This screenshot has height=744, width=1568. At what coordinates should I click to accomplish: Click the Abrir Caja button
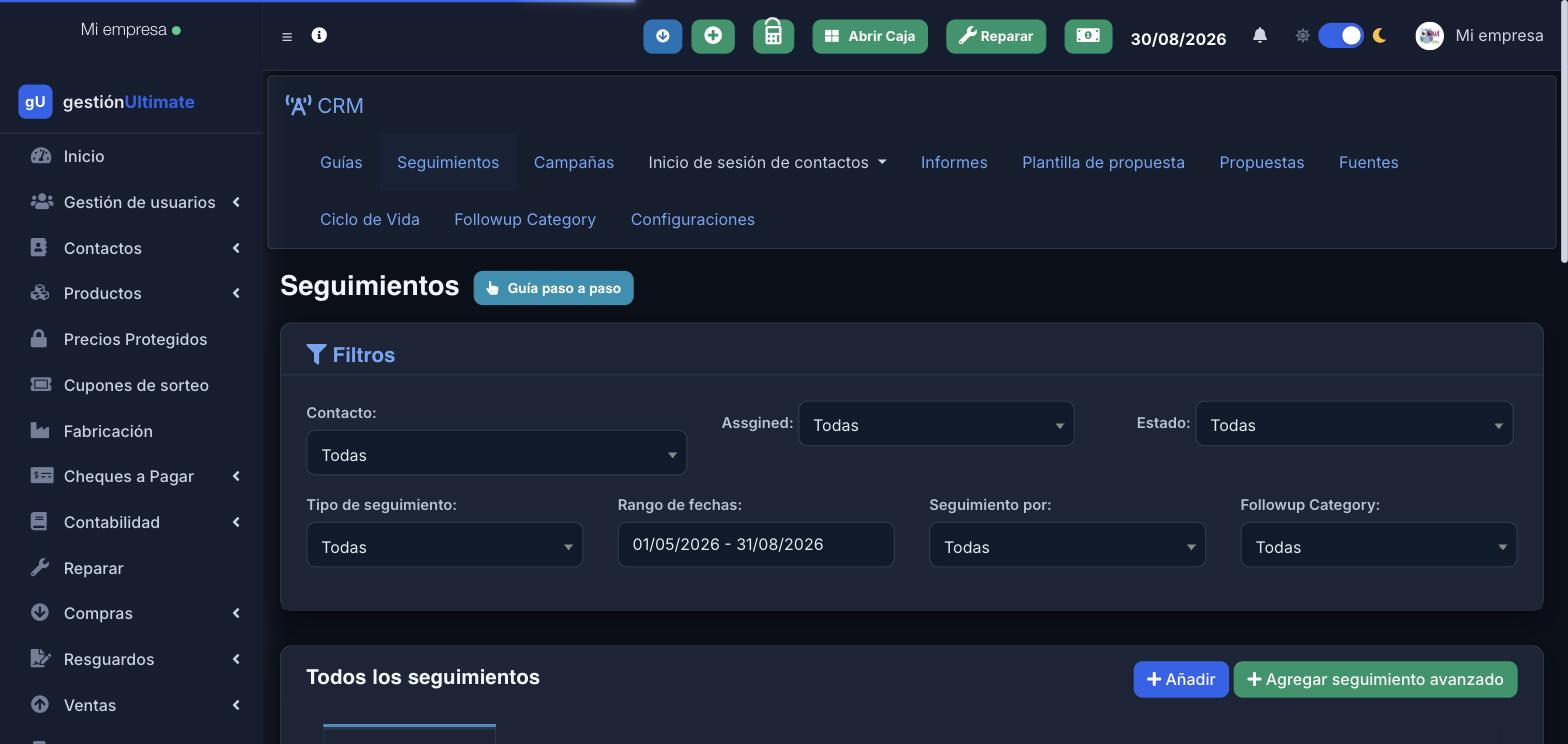click(870, 36)
